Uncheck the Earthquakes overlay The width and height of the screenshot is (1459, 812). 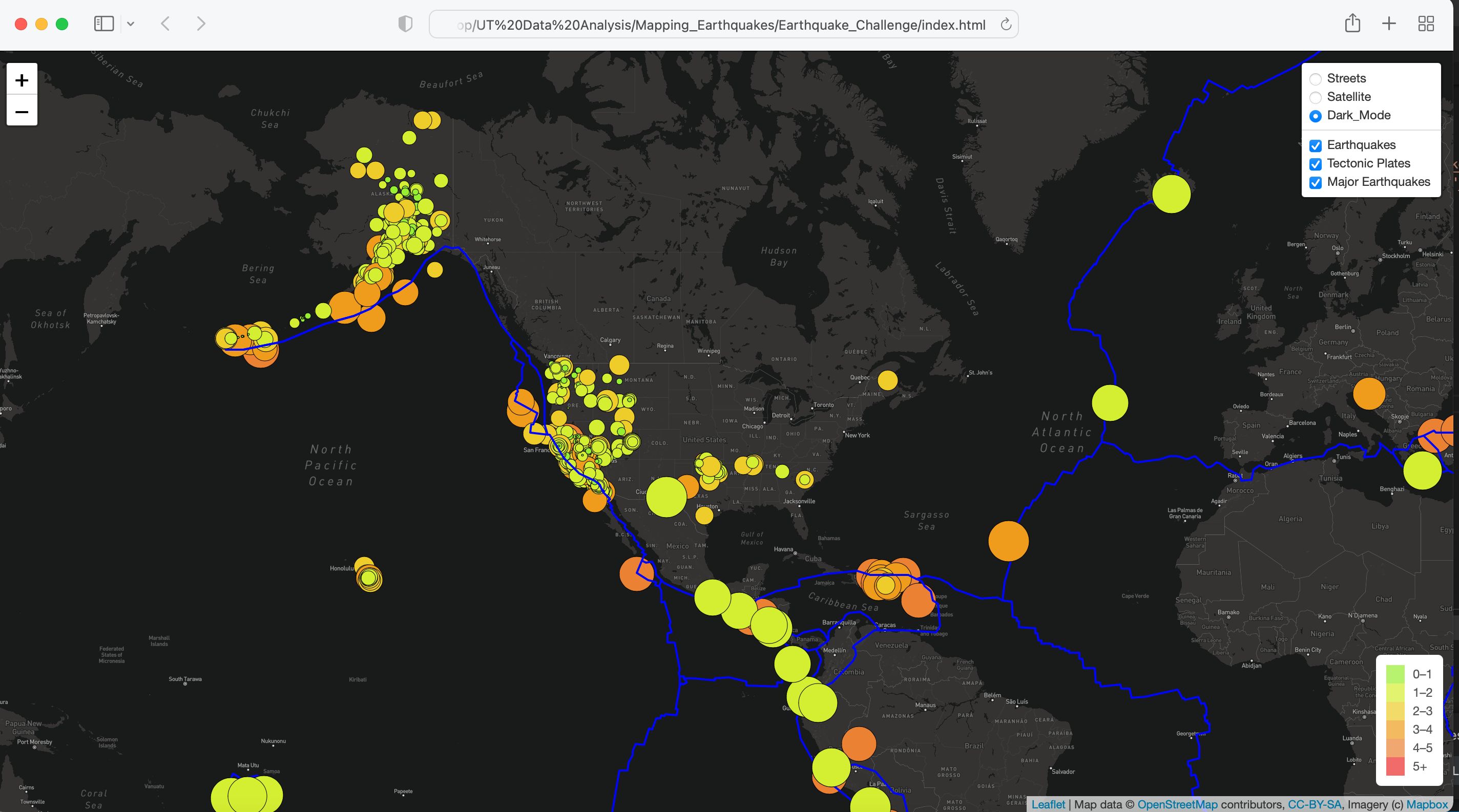[x=1315, y=145]
